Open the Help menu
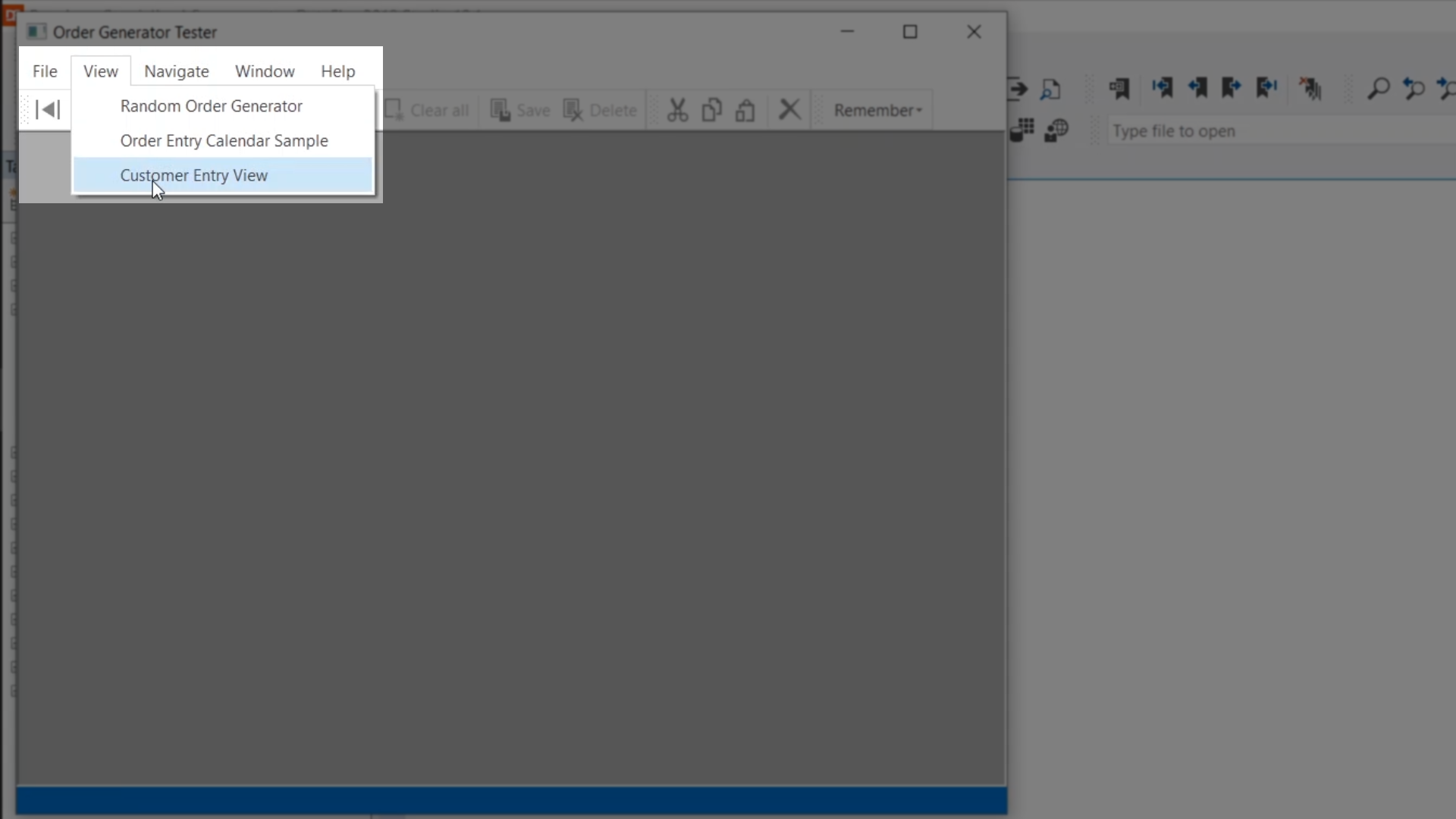 (337, 71)
